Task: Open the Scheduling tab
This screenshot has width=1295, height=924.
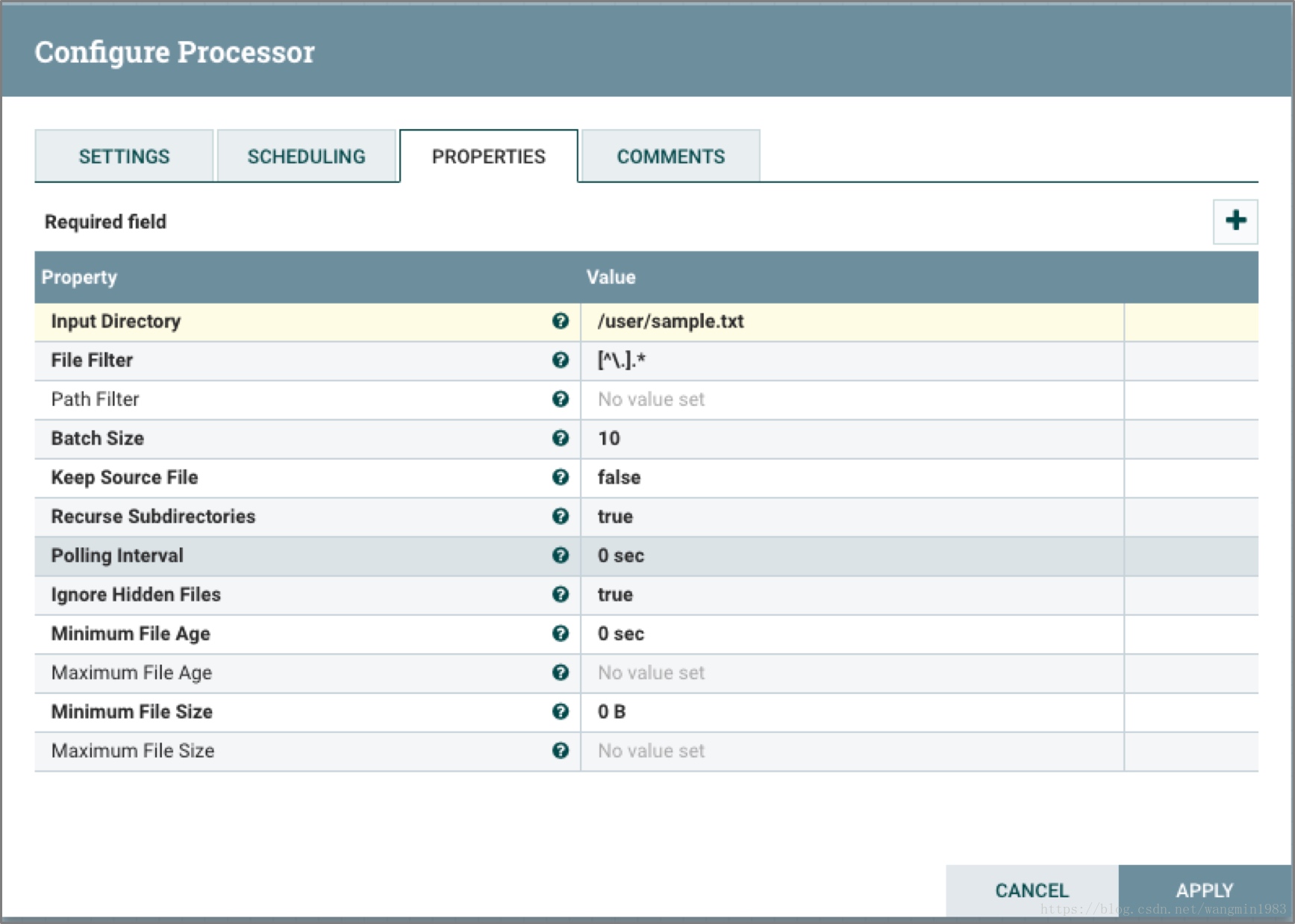Action: click(x=306, y=156)
